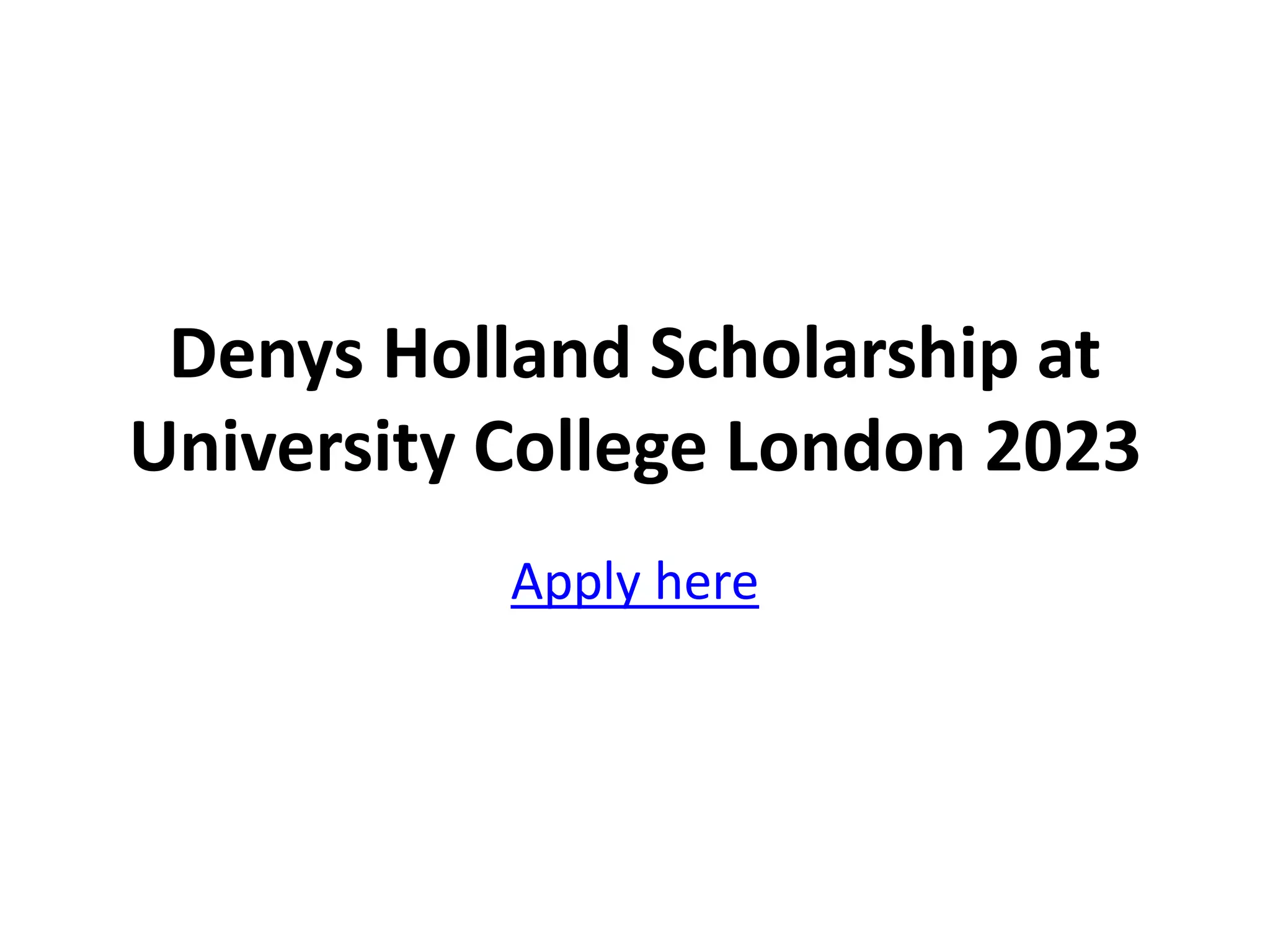Screen dimensions: 1270x952
Task: Click the year "2023" in the title
Action: point(1062,446)
